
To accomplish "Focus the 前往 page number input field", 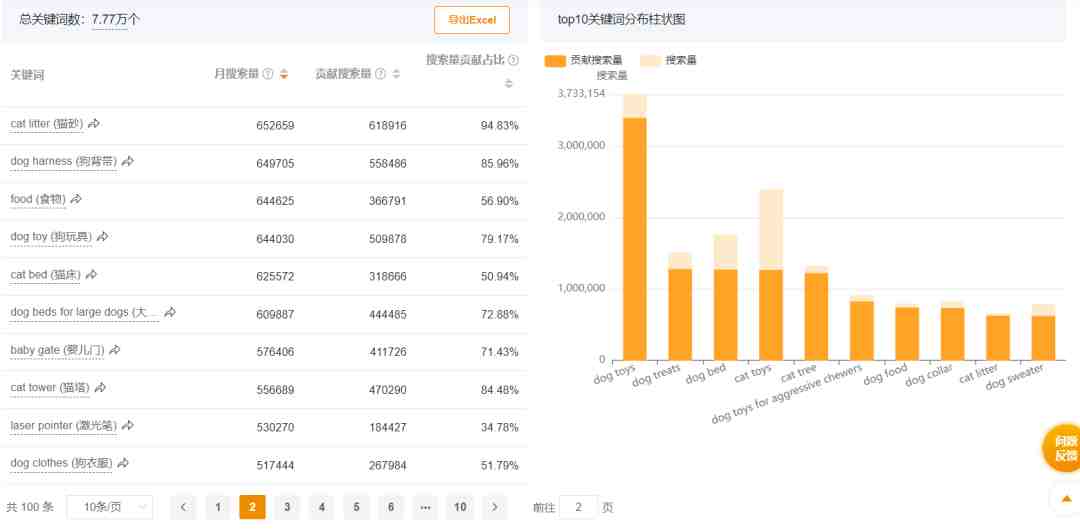I will pos(578,508).
